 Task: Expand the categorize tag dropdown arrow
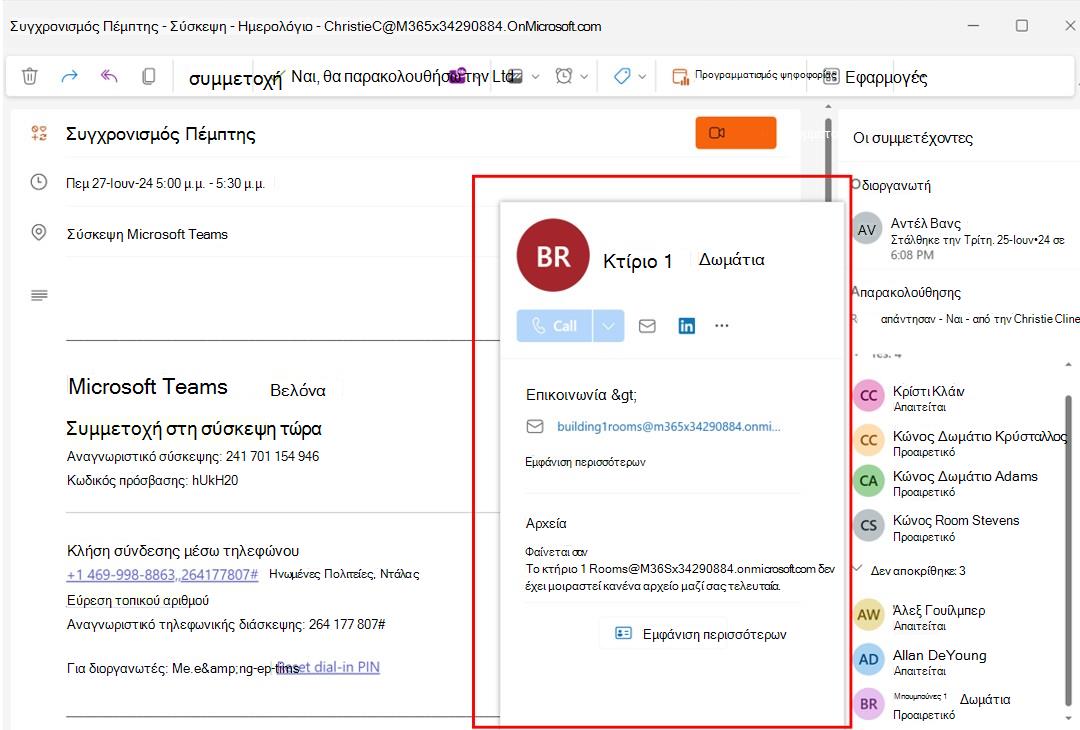(642, 76)
